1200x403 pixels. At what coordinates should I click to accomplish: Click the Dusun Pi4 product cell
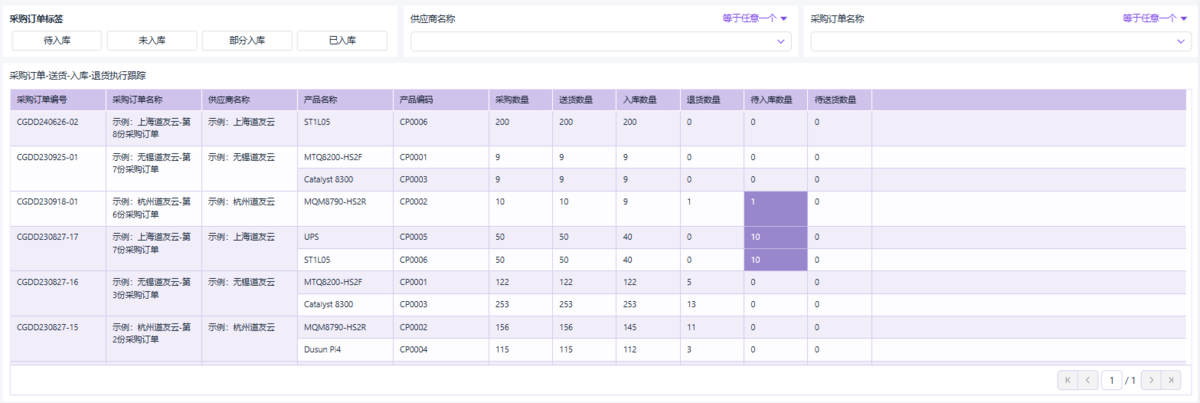pos(323,350)
